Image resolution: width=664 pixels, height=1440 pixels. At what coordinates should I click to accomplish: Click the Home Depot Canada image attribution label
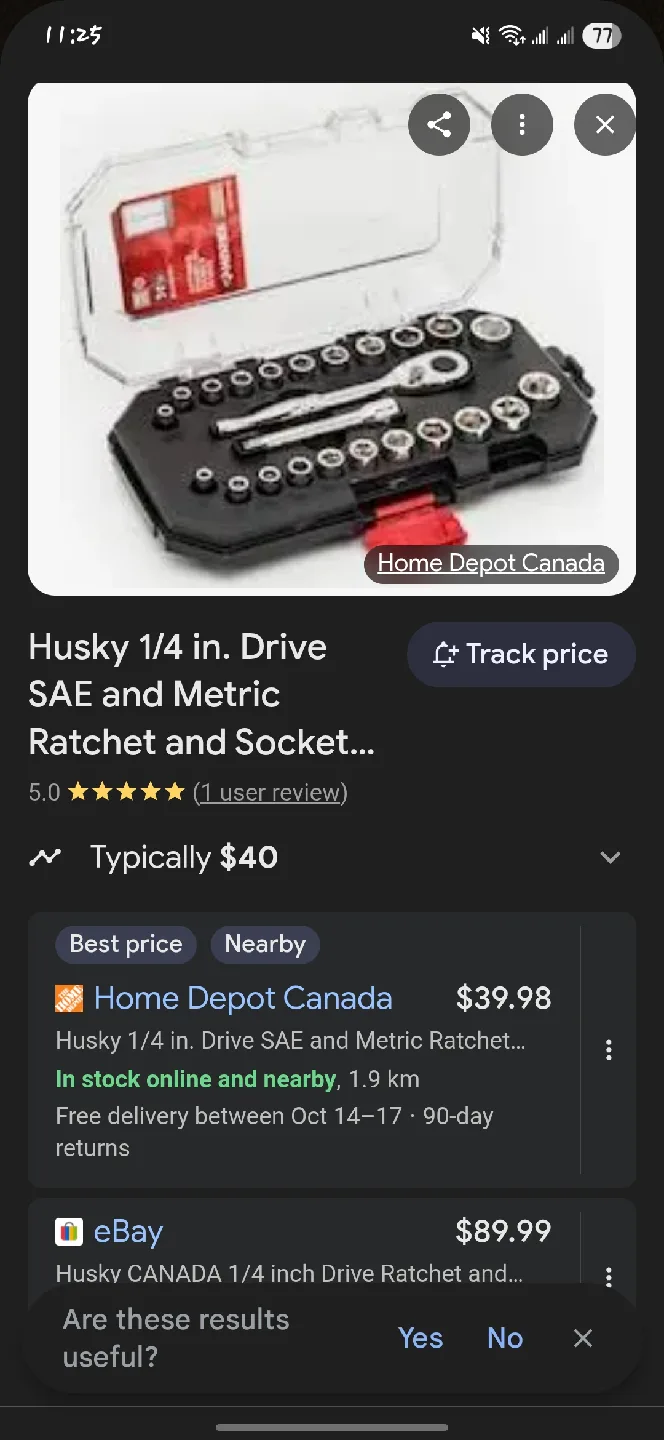click(x=490, y=563)
